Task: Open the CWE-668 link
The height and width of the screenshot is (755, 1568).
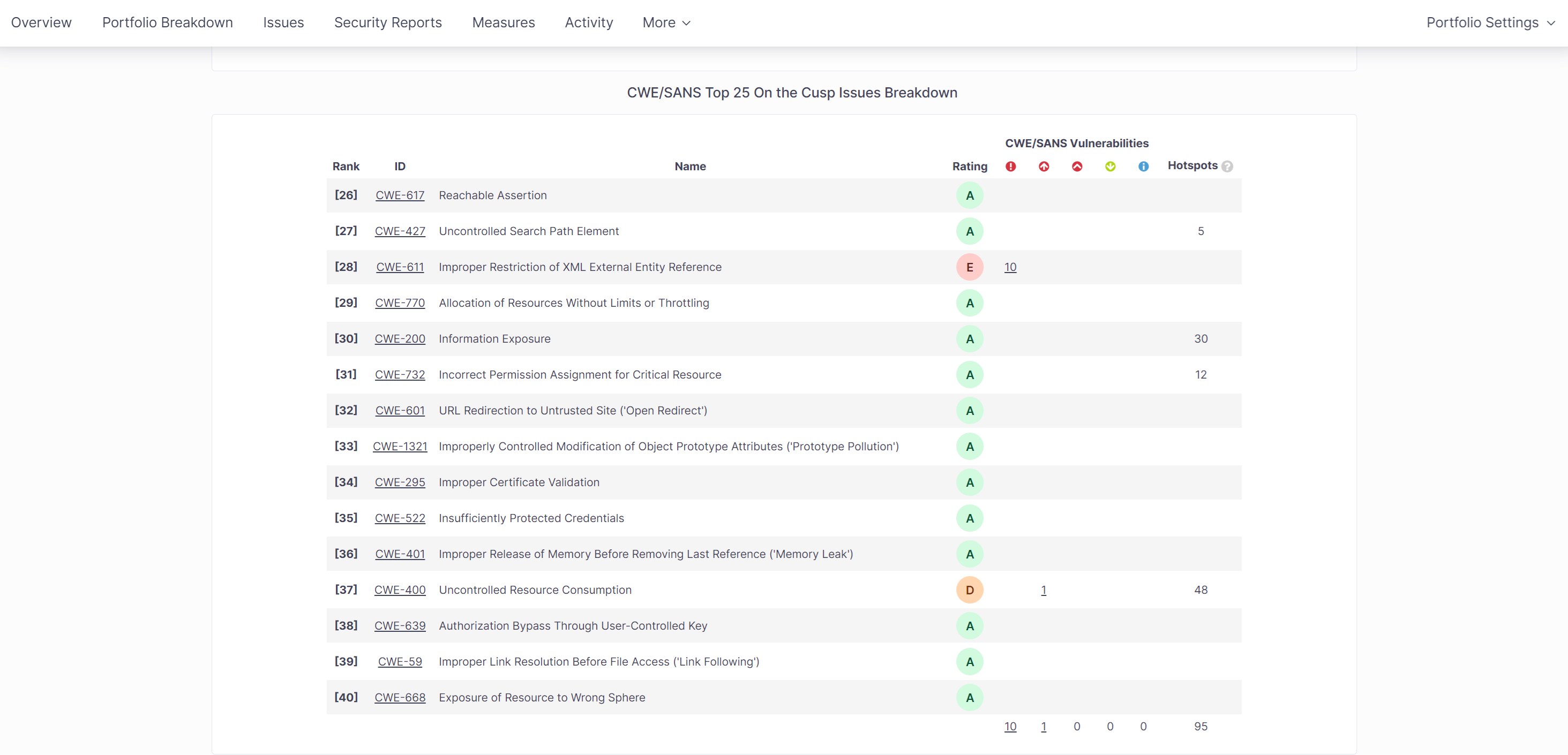Action: (399, 697)
